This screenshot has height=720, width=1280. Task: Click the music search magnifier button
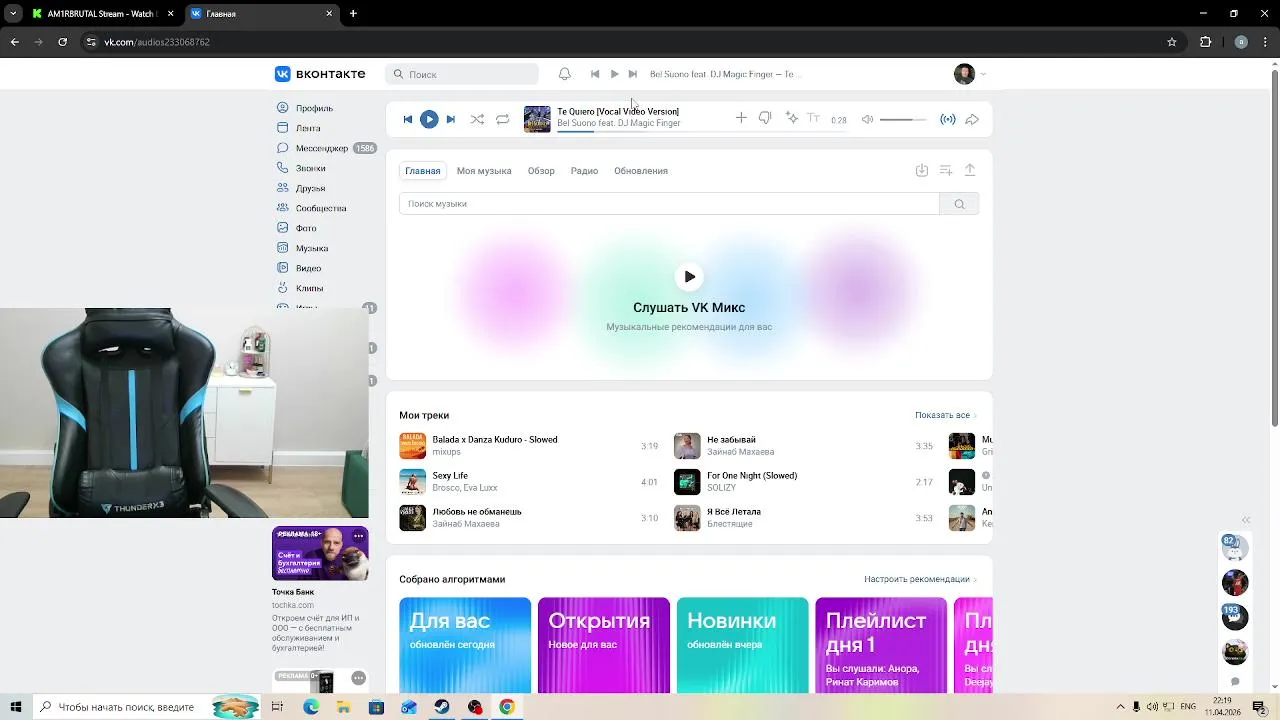[x=959, y=204]
